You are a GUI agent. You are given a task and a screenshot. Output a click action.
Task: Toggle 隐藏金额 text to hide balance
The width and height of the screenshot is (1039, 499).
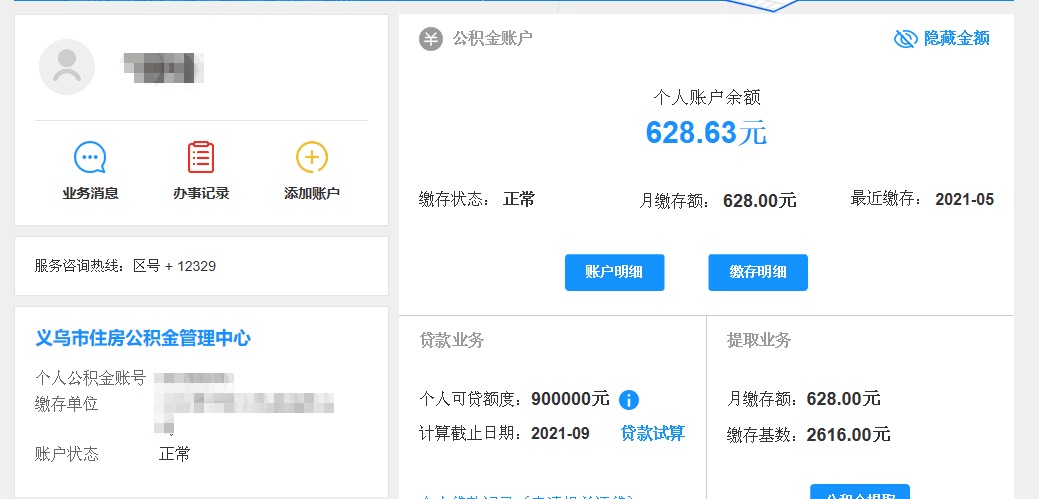[x=956, y=39]
